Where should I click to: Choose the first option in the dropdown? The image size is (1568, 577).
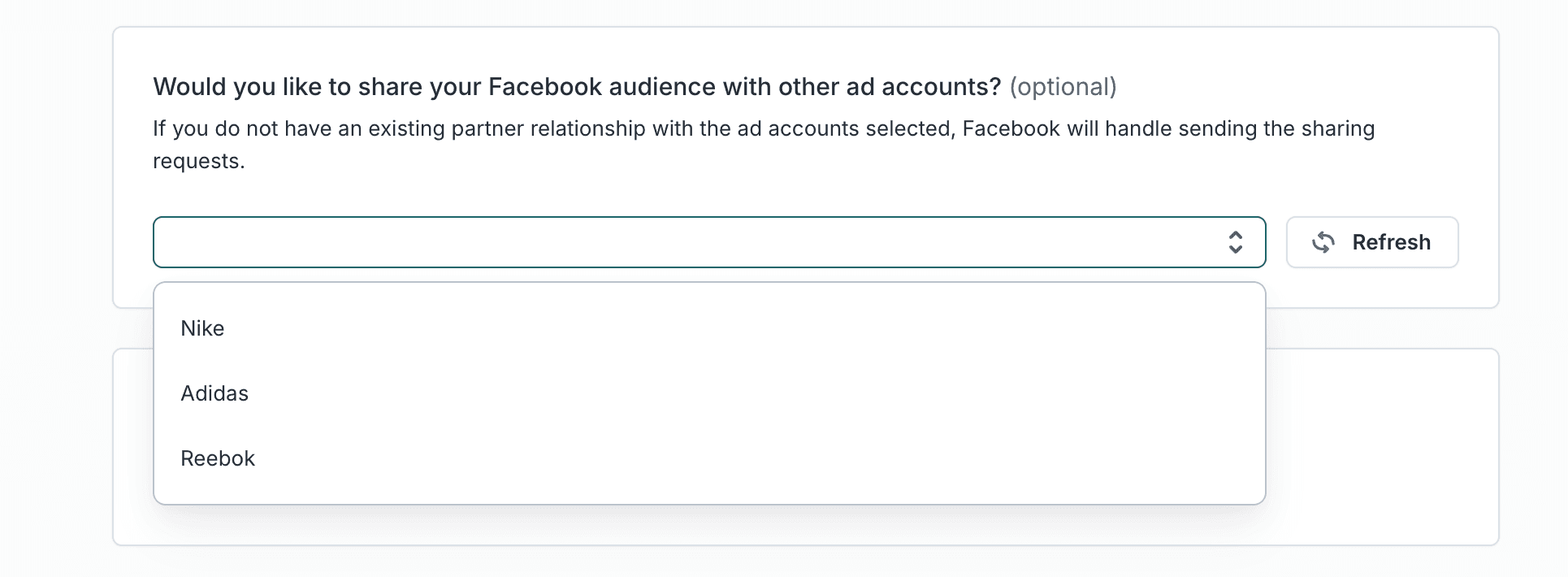pos(202,328)
